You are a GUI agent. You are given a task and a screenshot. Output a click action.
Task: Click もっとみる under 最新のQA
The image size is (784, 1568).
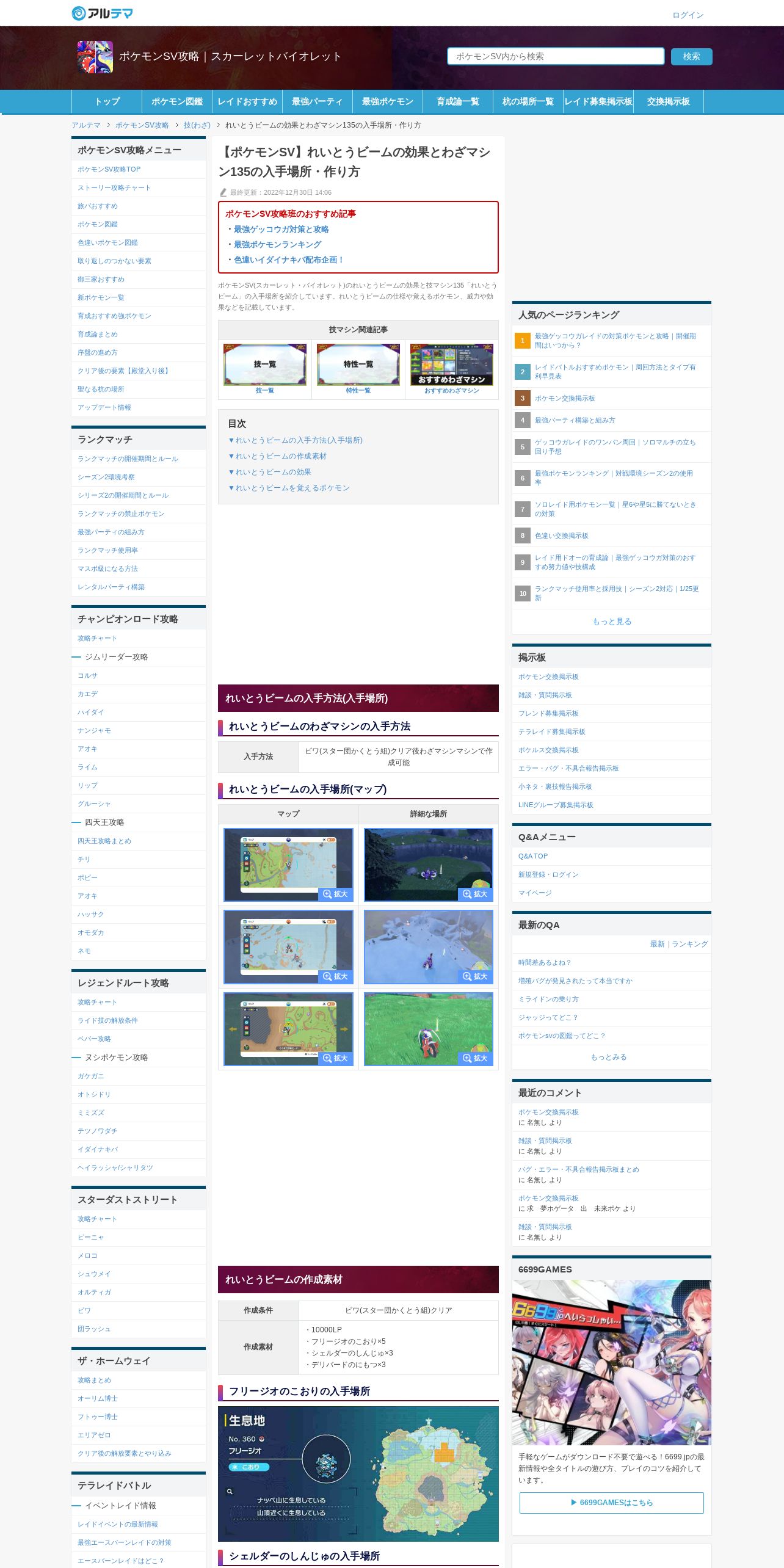(609, 1057)
